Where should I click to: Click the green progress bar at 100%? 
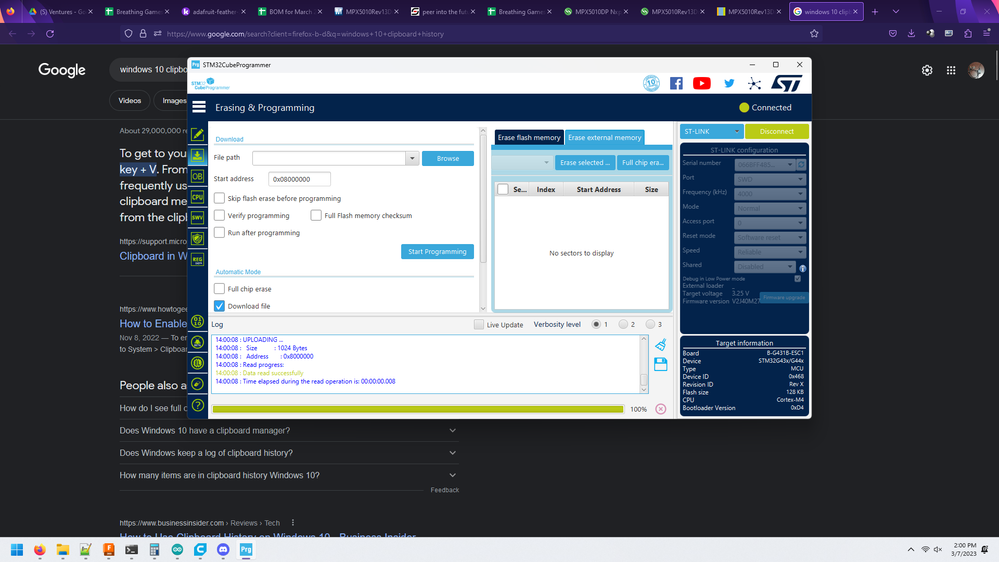[418, 409]
